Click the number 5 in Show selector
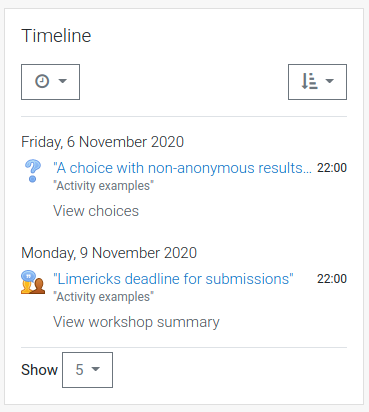Viewport: 369px width, 412px height. point(79,370)
